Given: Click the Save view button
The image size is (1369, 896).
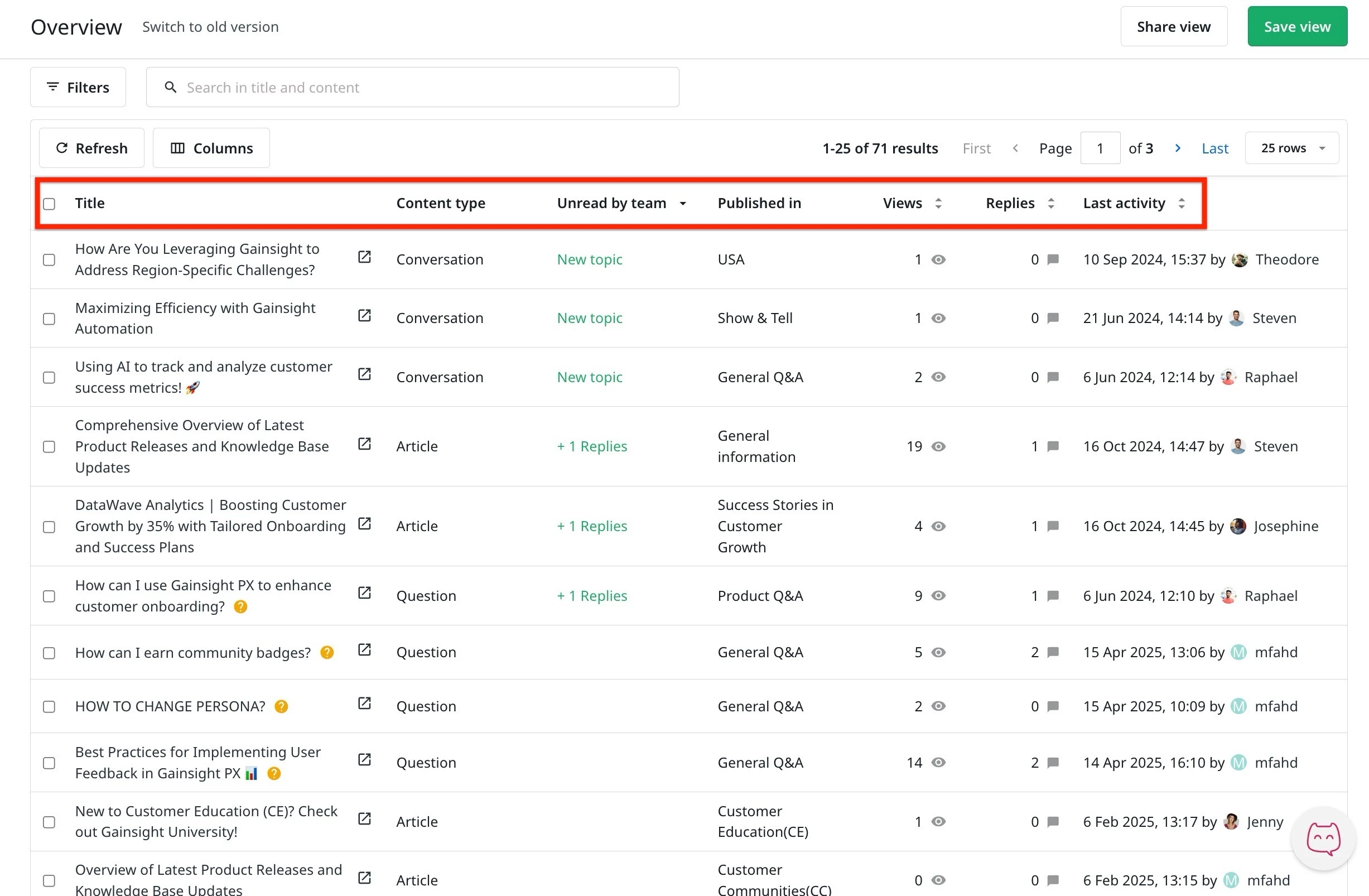Looking at the screenshot, I should [1297, 26].
